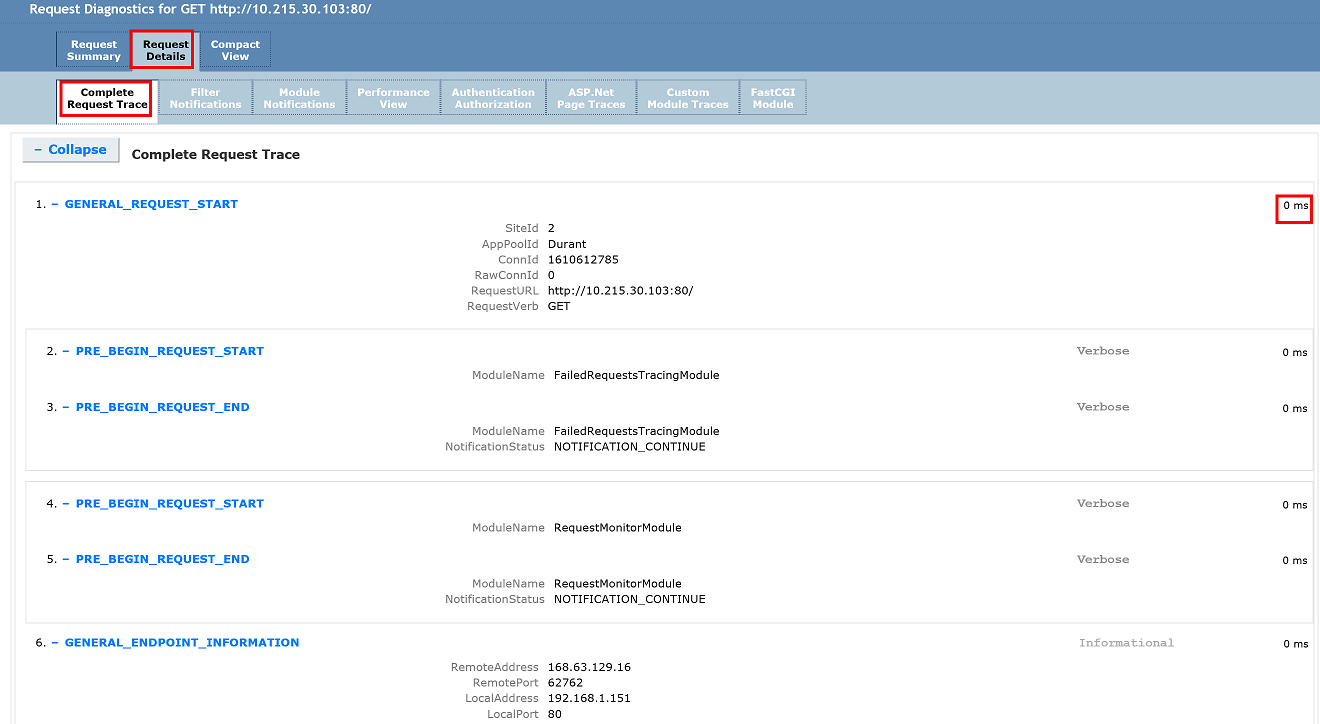Collapse event 2 PRE_BEGIN_REQUEST_START
This screenshot has height=724, width=1320.
click(x=168, y=351)
